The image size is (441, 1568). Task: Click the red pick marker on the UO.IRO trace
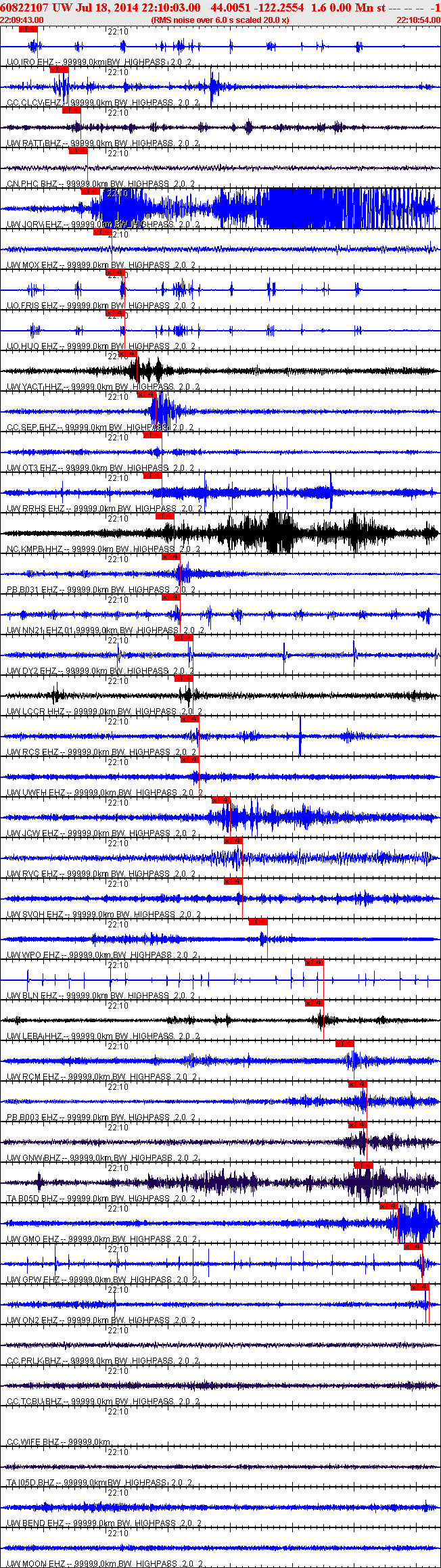tap(28, 29)
